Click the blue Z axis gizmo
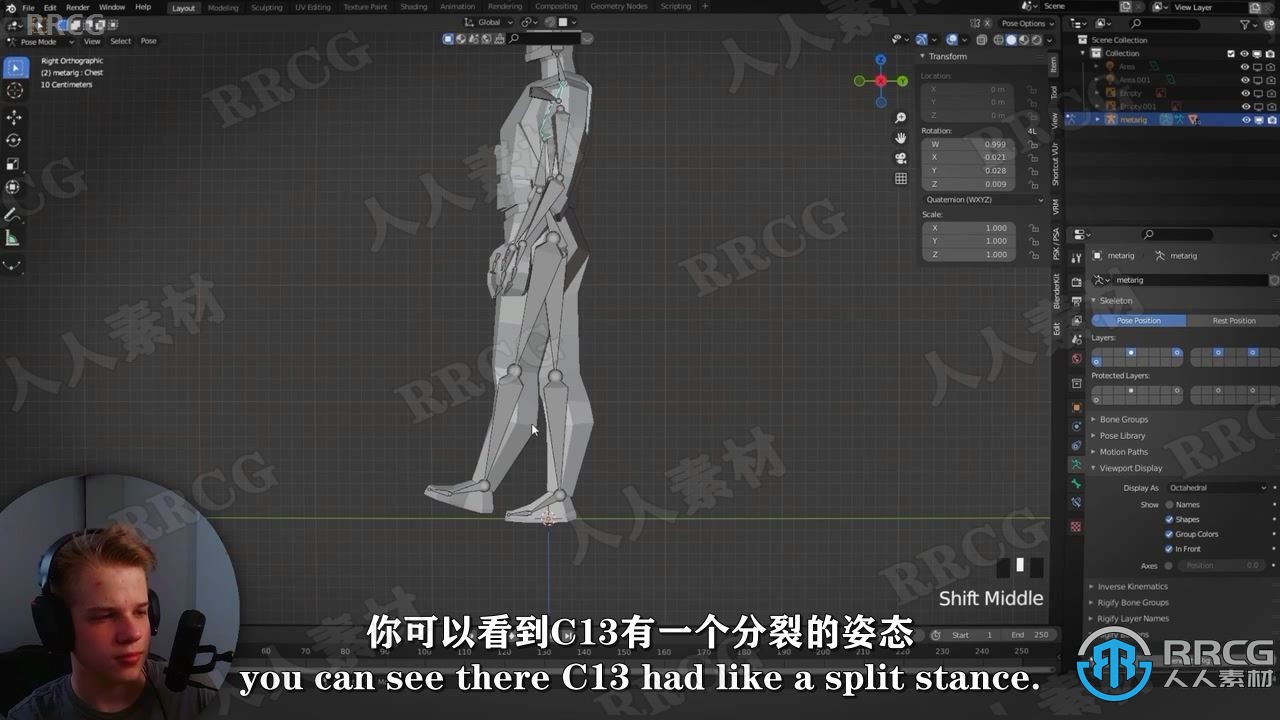 pos(881,61)
